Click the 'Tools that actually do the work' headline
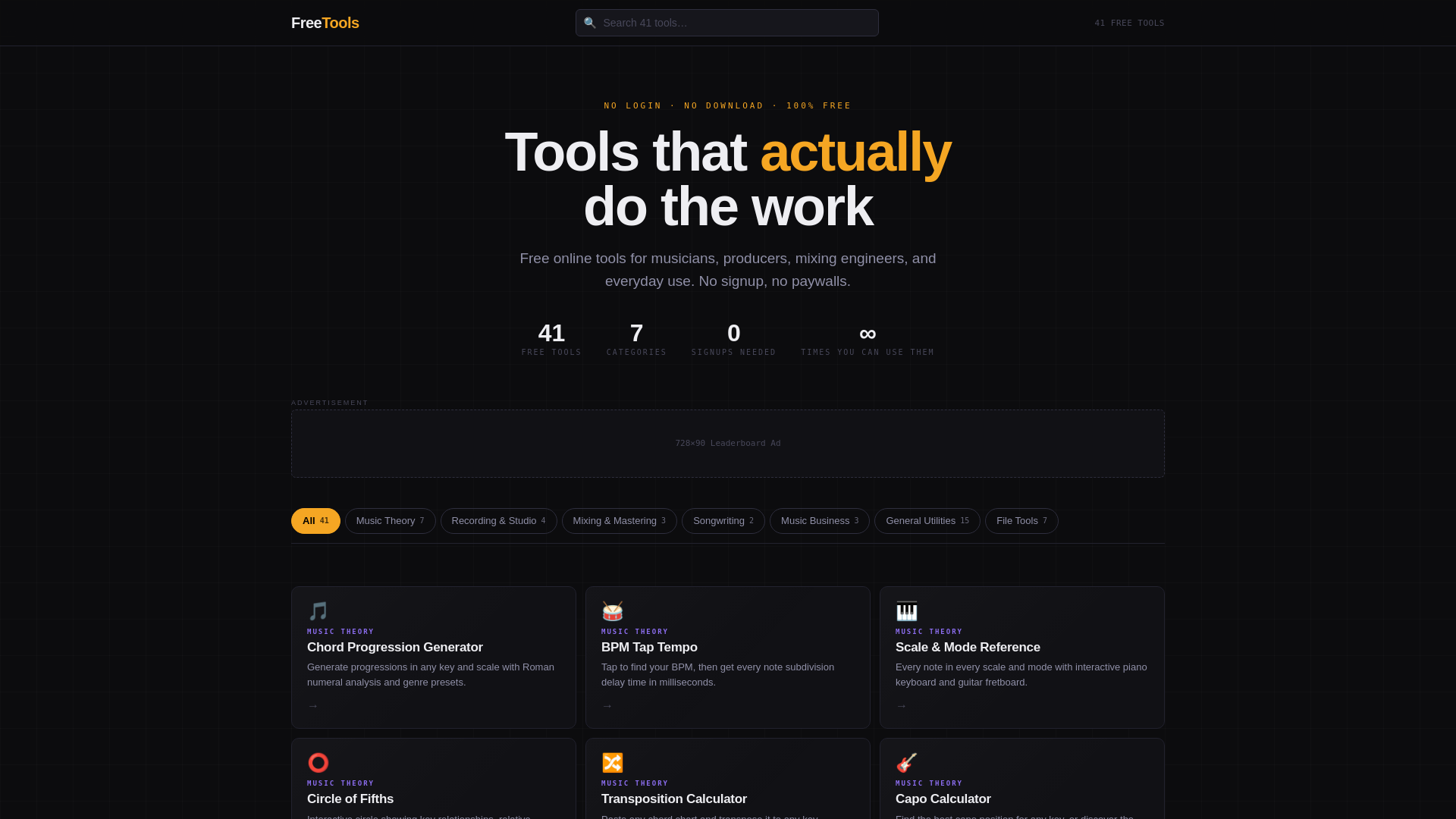 (x=728, y=179)
